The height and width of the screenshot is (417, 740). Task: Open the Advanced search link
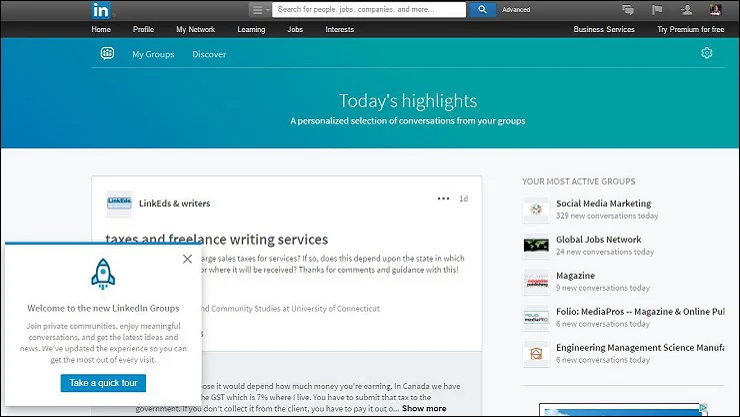pyautogui.click(x=516, y=9)
